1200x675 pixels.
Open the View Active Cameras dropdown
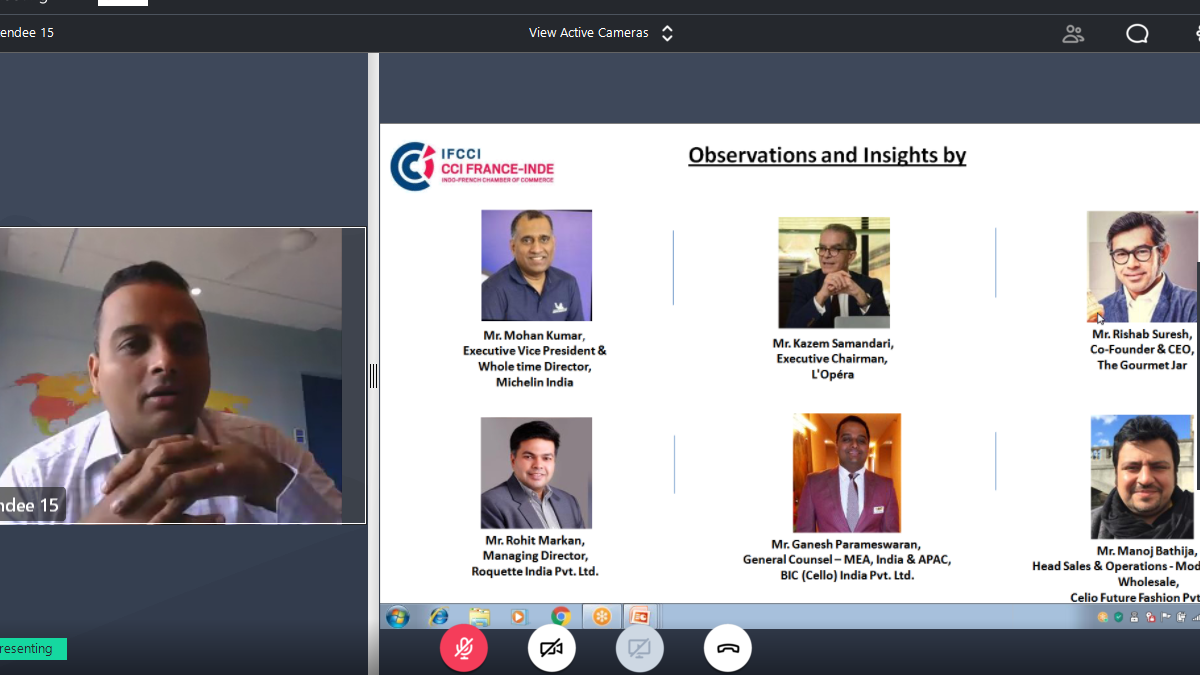pos(589,33)
